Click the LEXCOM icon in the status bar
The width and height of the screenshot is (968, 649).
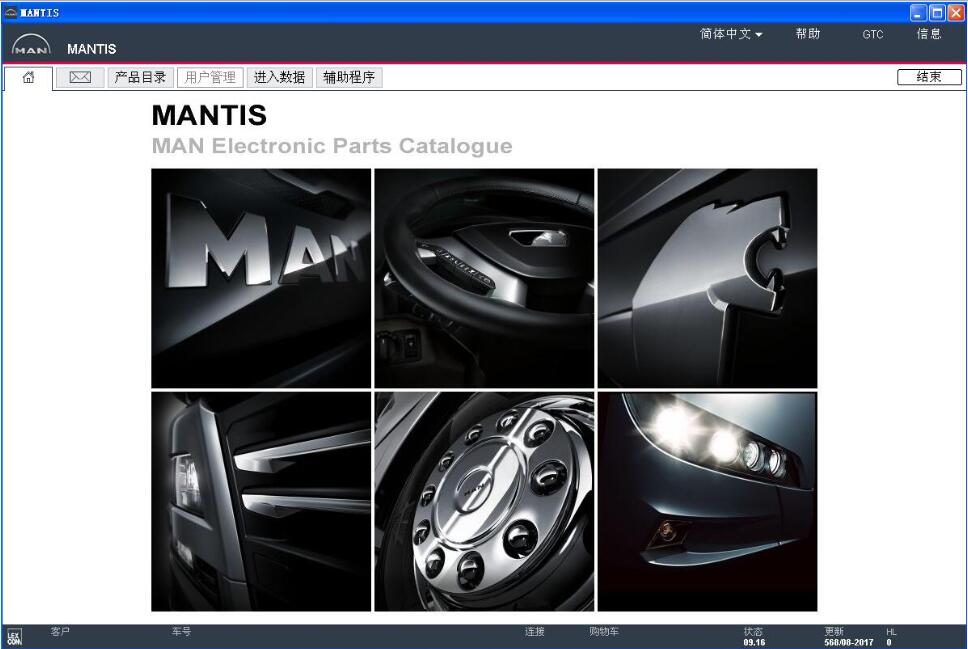[17, 635]
